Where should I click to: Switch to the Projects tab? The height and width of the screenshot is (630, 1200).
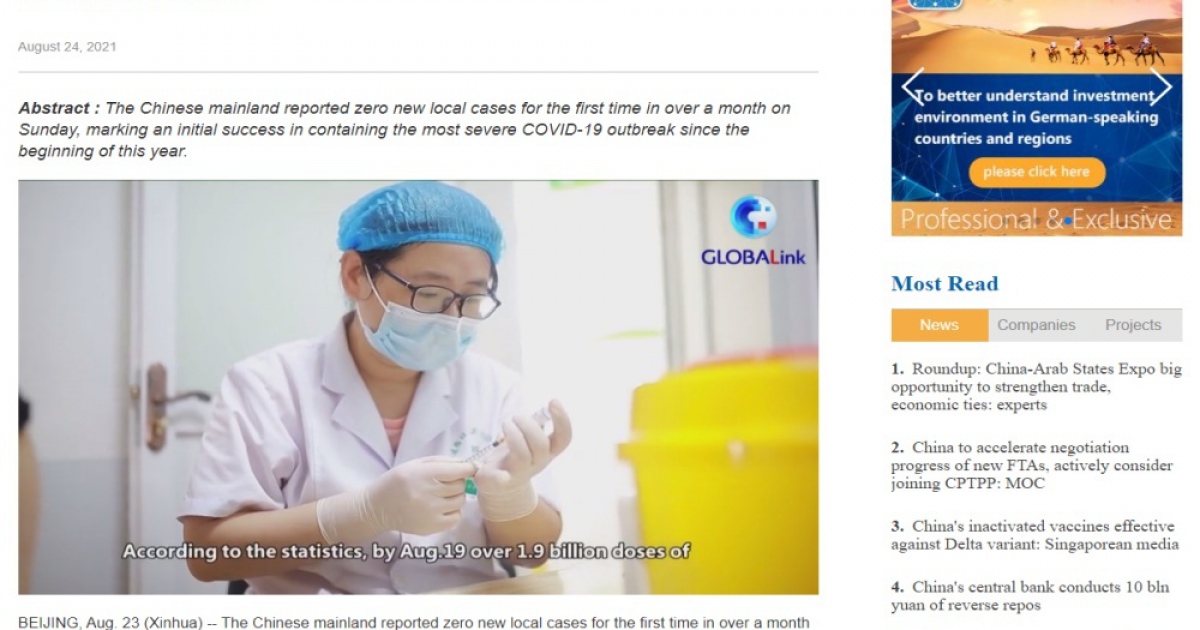point(1133,325)
